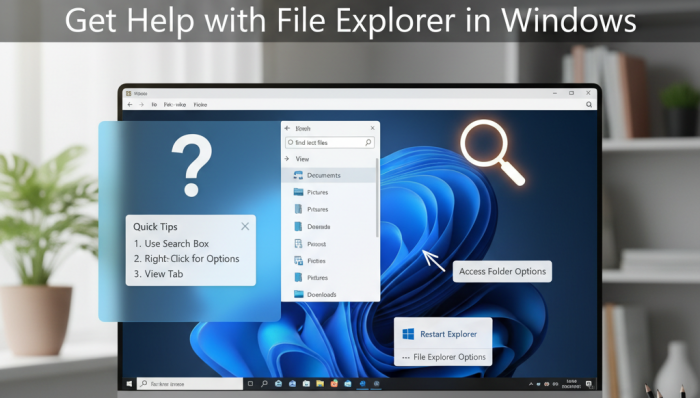Select the Documents item in the list
The width and height of the screenshot is (700, 398).
click(x=329, y=175)
